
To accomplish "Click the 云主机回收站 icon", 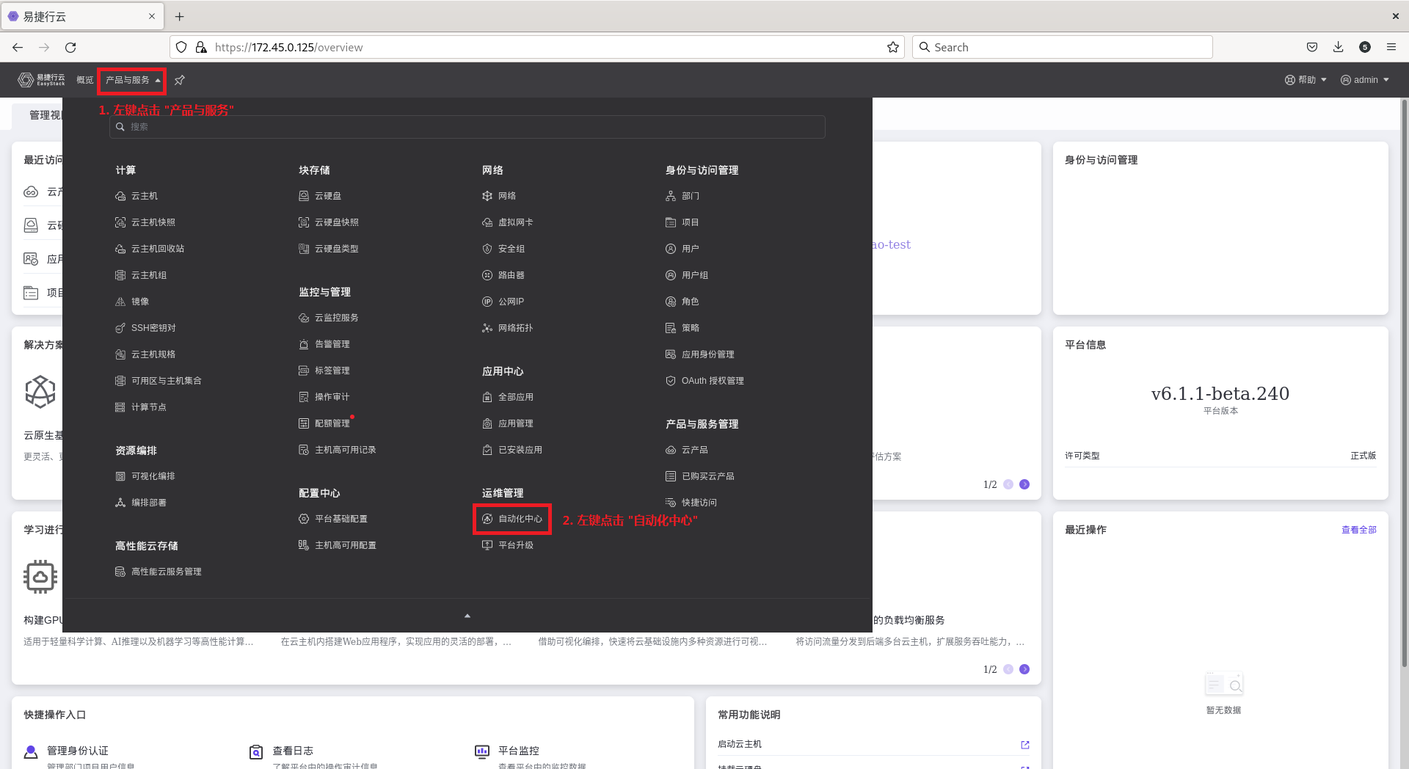I will (121, 249).
